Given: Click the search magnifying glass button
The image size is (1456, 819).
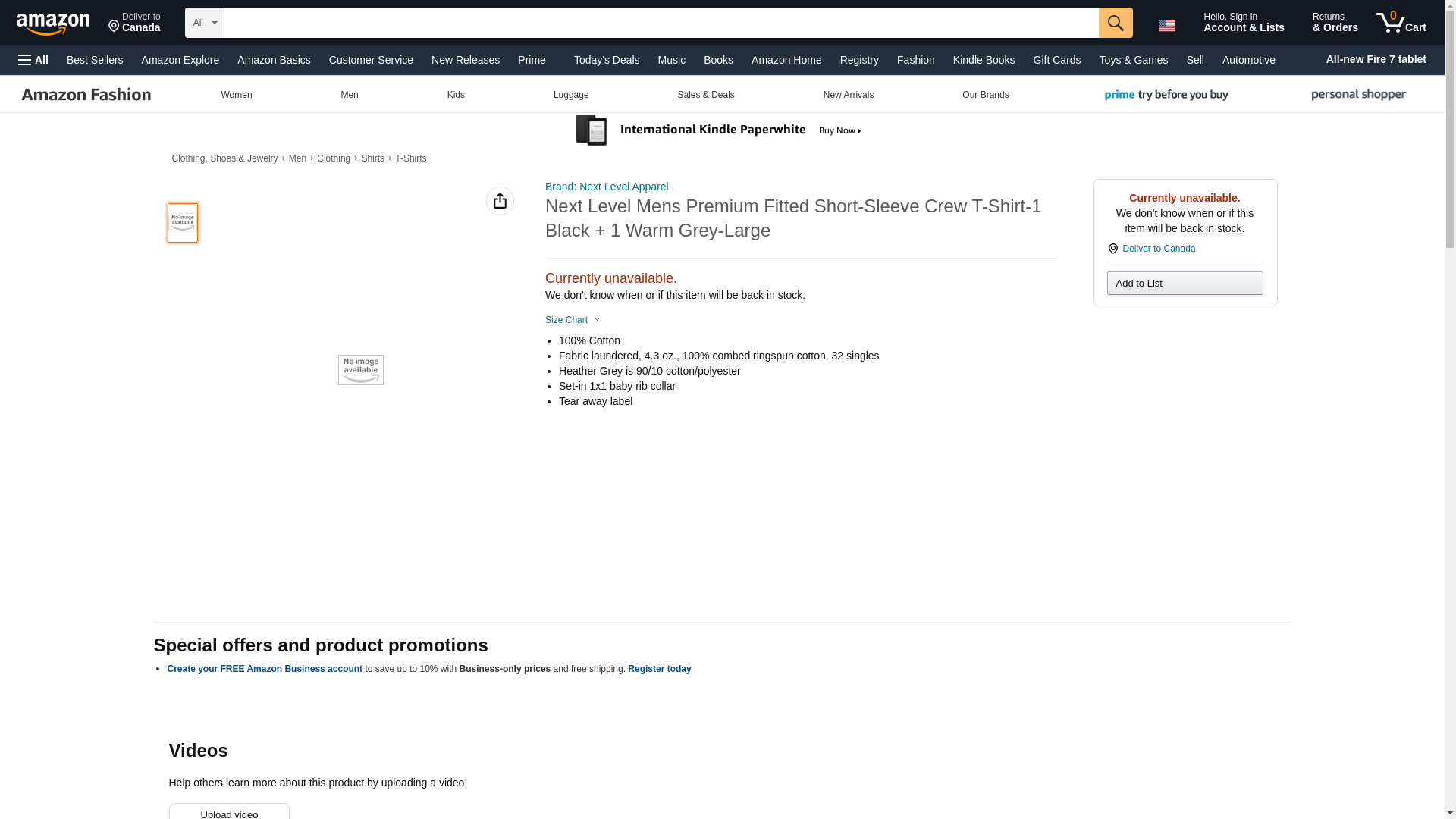Looking at the screenshot, I should pos(1115,23).
